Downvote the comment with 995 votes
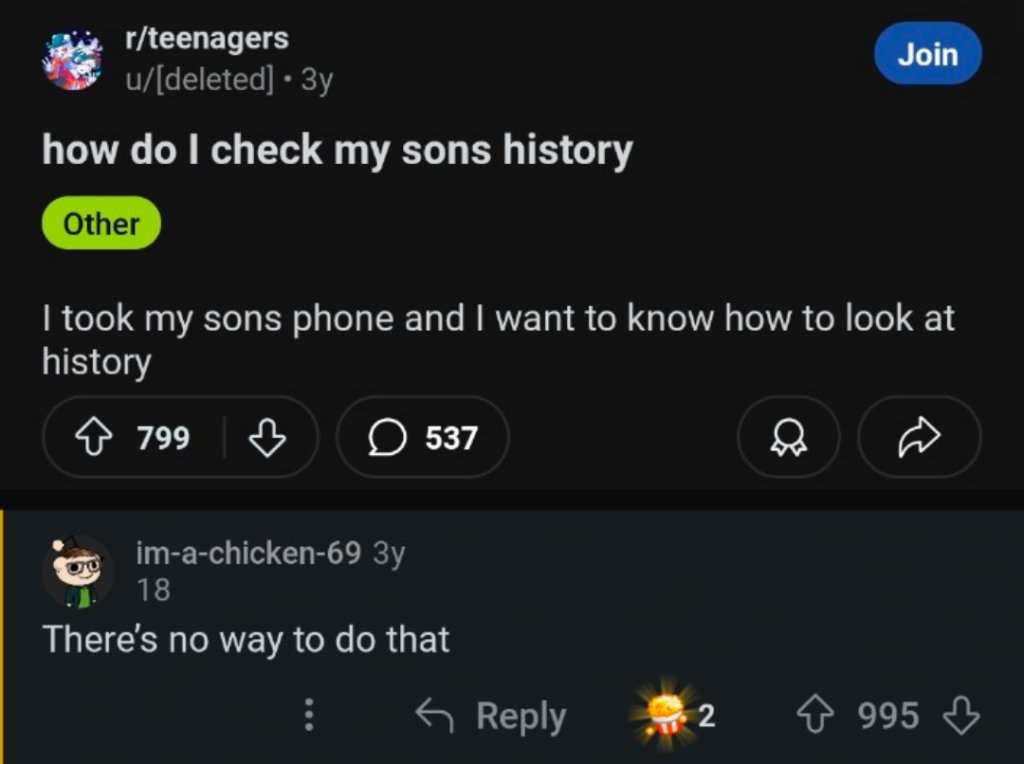The image size is (1024, 764). tap(961, 716)
